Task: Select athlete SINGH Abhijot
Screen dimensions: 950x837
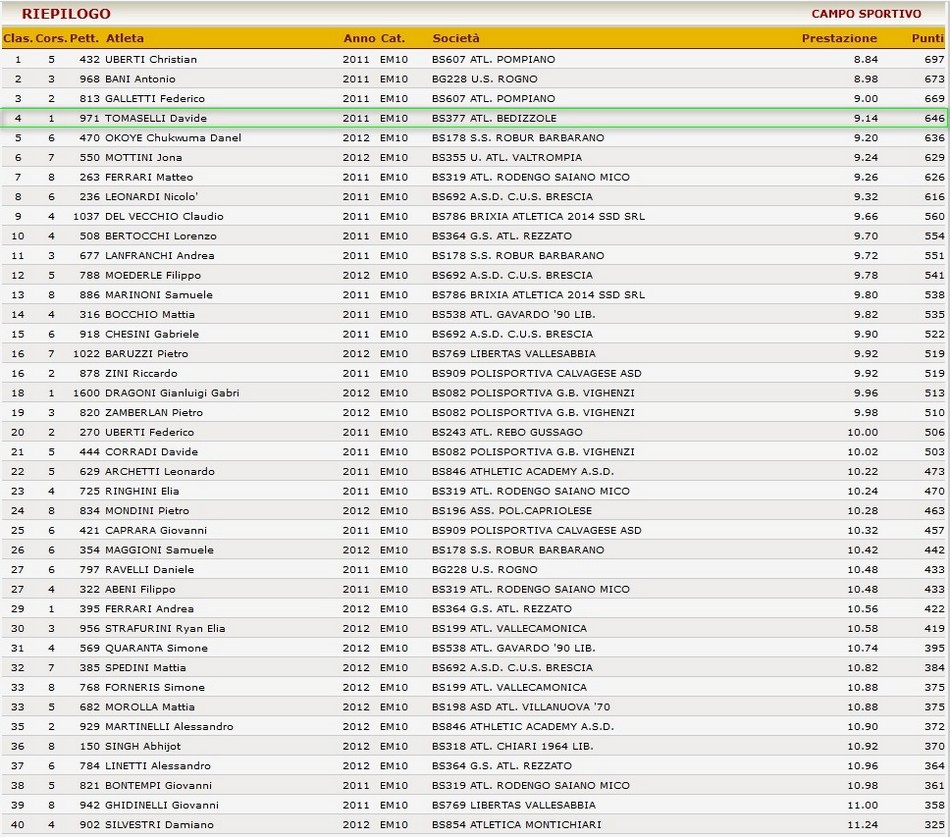Action: [143, 746]
